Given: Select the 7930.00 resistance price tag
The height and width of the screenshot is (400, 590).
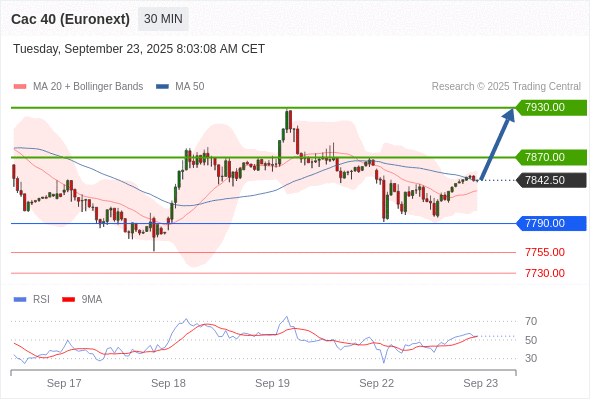Looking at the screenshot, I should pos(551,108).
